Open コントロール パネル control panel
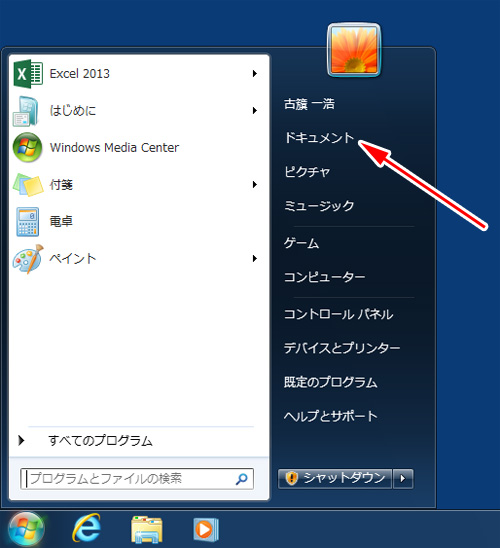Image resolution: width=500 pixels, height=548 pixels. click(x=338, y=315)
